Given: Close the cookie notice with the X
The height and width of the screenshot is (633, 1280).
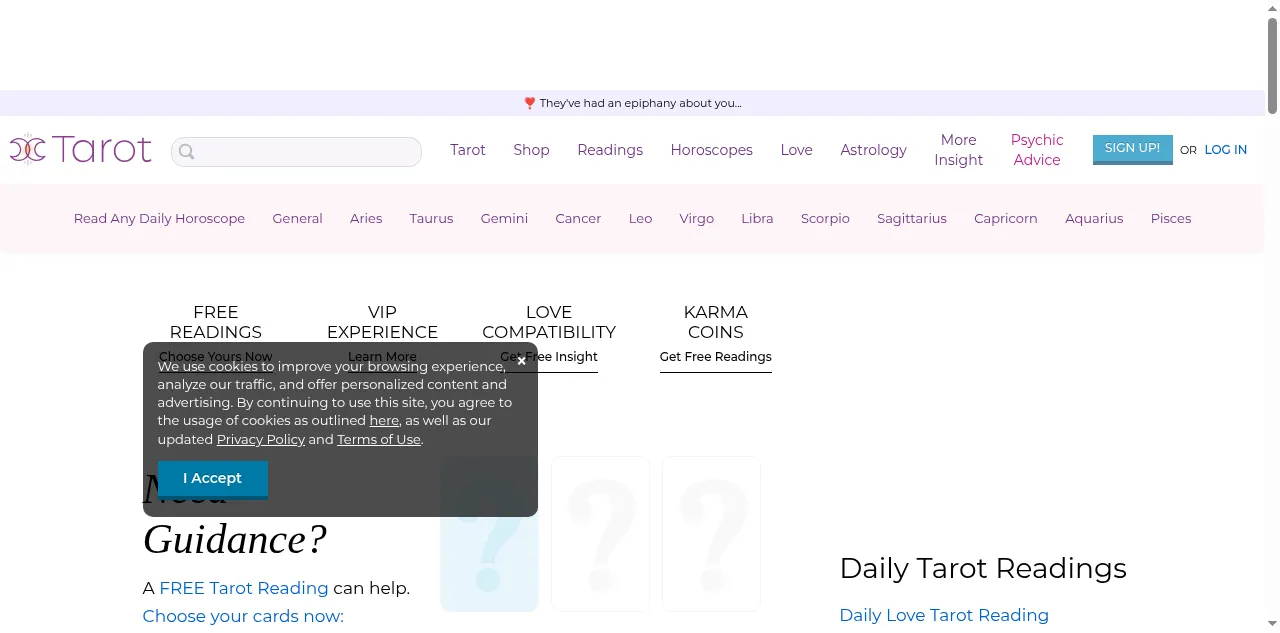Looking at the screenshot, I should (x=521, y=360).
